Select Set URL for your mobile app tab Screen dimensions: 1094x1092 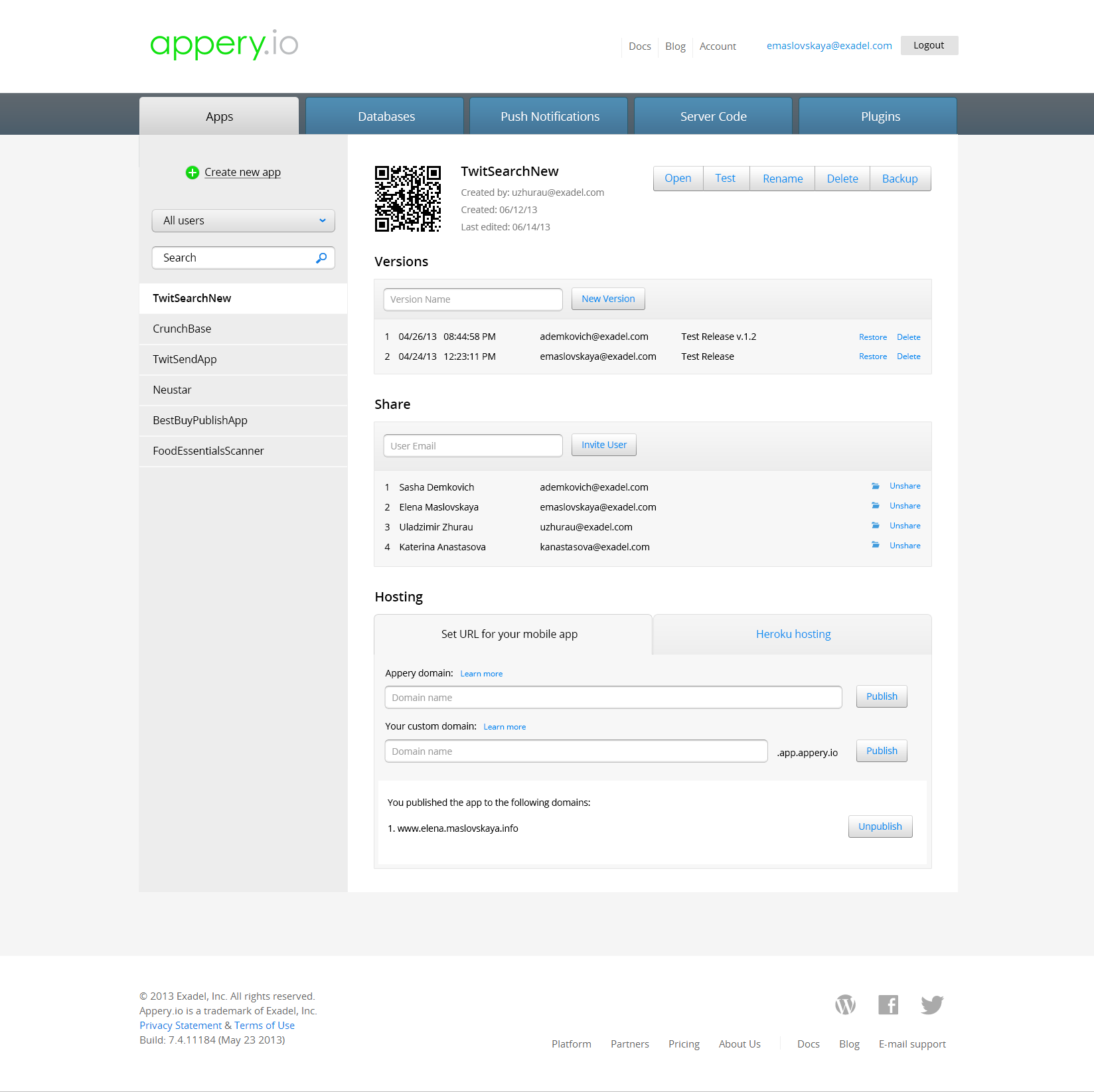click(x=512, y=635)
